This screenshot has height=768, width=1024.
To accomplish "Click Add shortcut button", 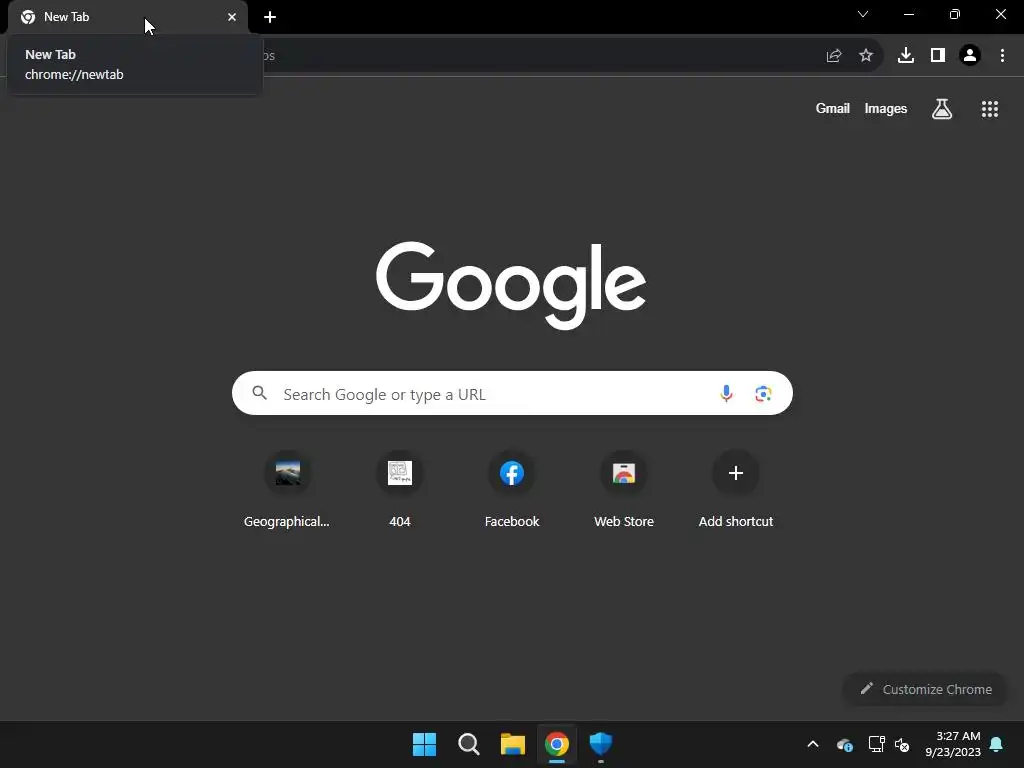I will pos(736,489).
